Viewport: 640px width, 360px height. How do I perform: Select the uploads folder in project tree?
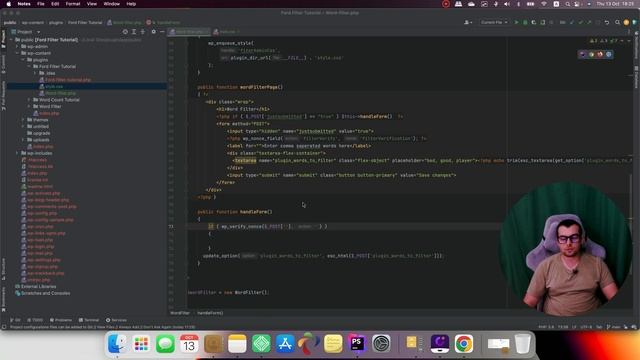(41, 140)
